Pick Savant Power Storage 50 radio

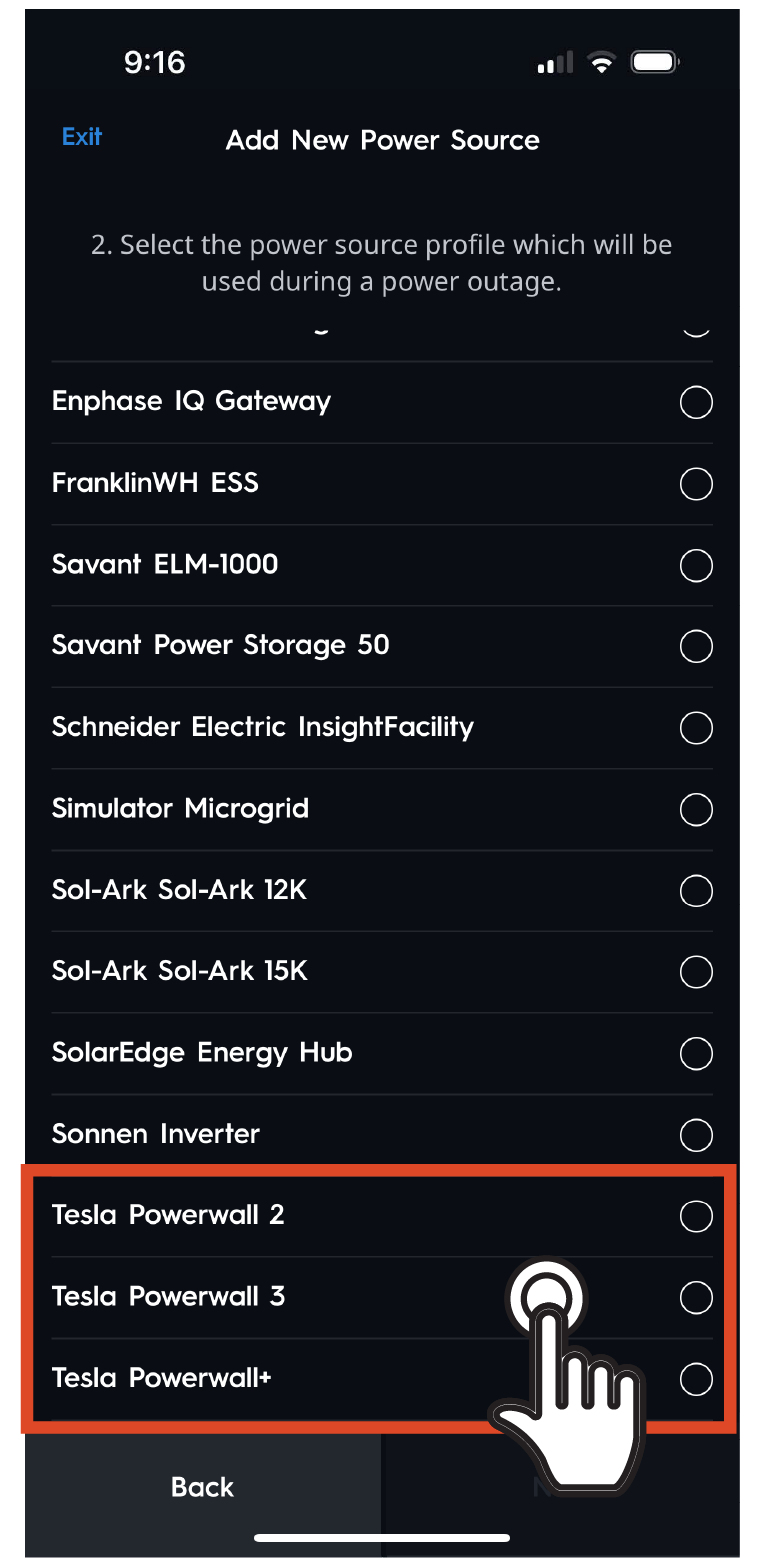tap(695, 646)
